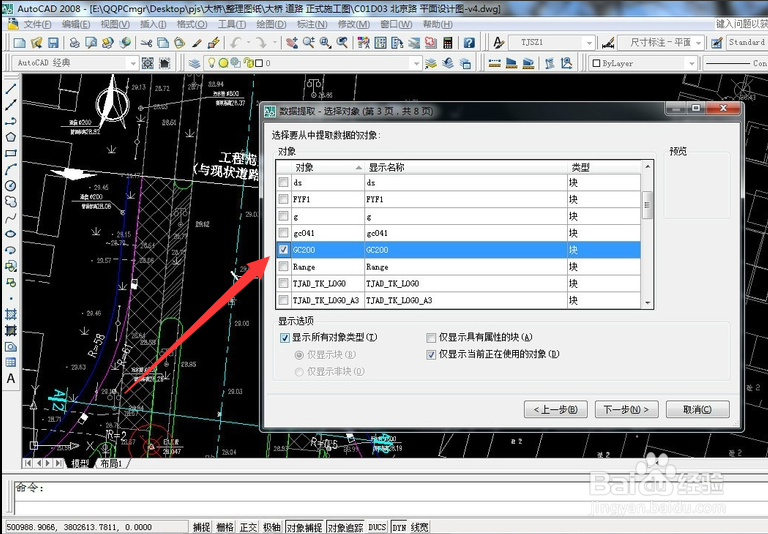
Task: Select the Revision Cloud tool
Action: point(11,202)
